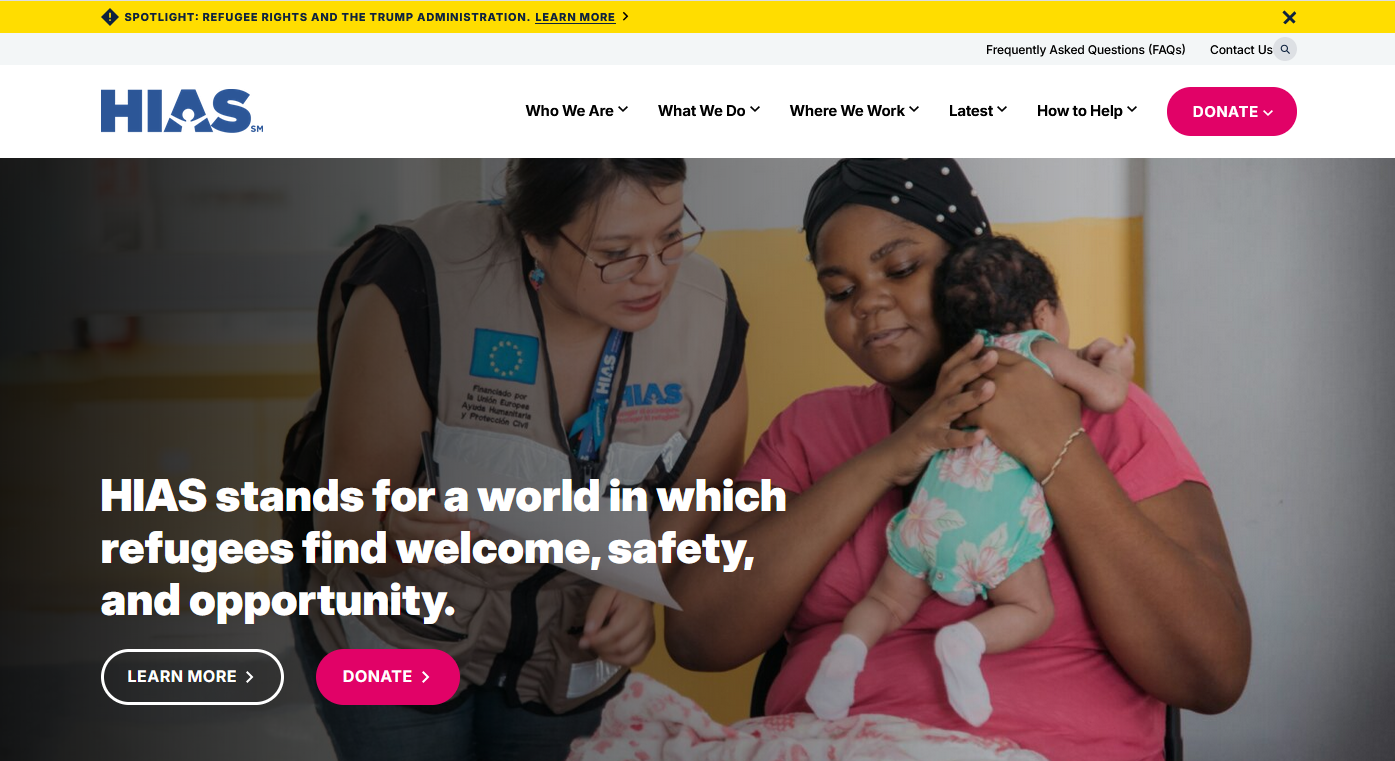Open Frequently Asked Questions (FAQs) link
The height and width of the screenshot is (761, 1395).
pos(1086,50)
